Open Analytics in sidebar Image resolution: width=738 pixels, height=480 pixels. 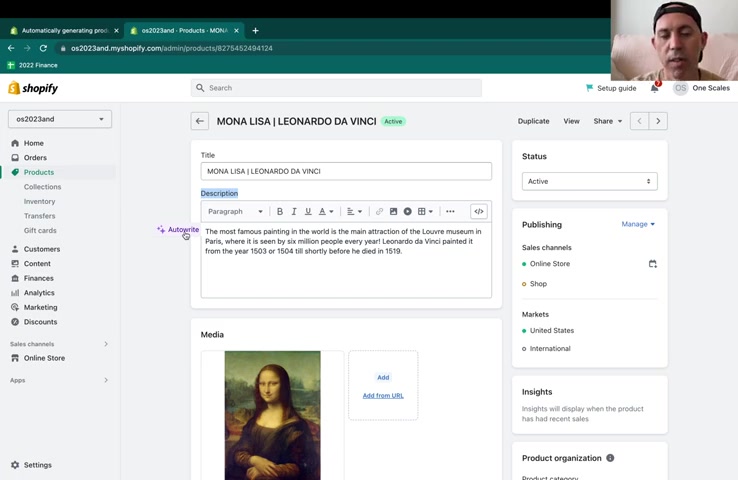(x=39, y=293)
